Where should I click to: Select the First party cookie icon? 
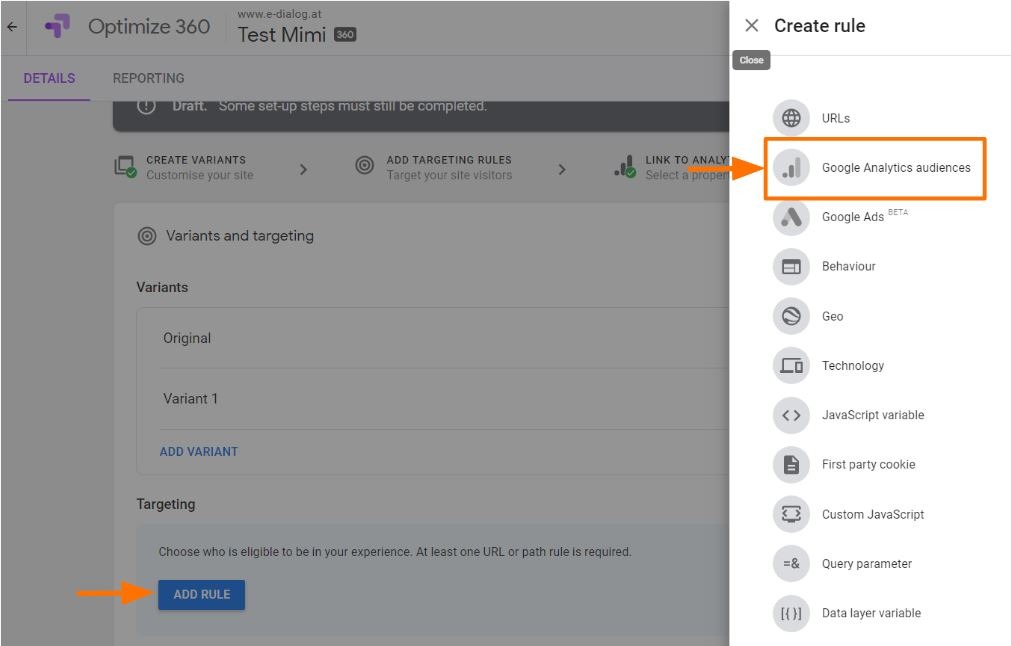[791, 465]
